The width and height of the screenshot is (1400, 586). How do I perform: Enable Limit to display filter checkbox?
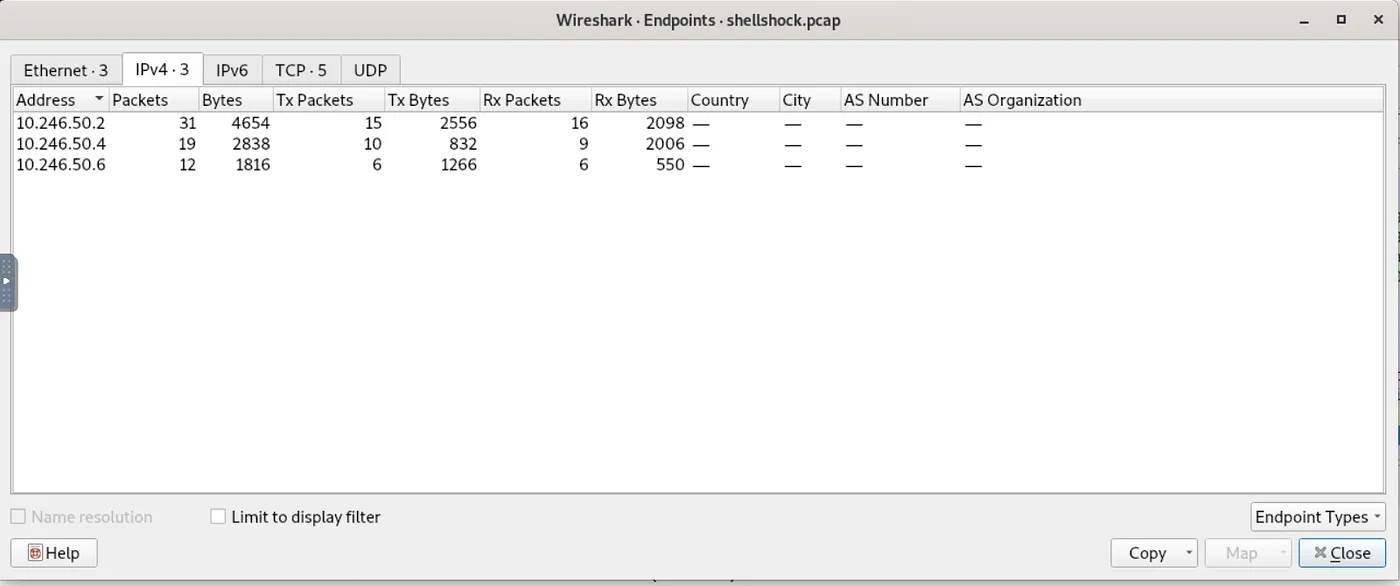pos(218,517)
